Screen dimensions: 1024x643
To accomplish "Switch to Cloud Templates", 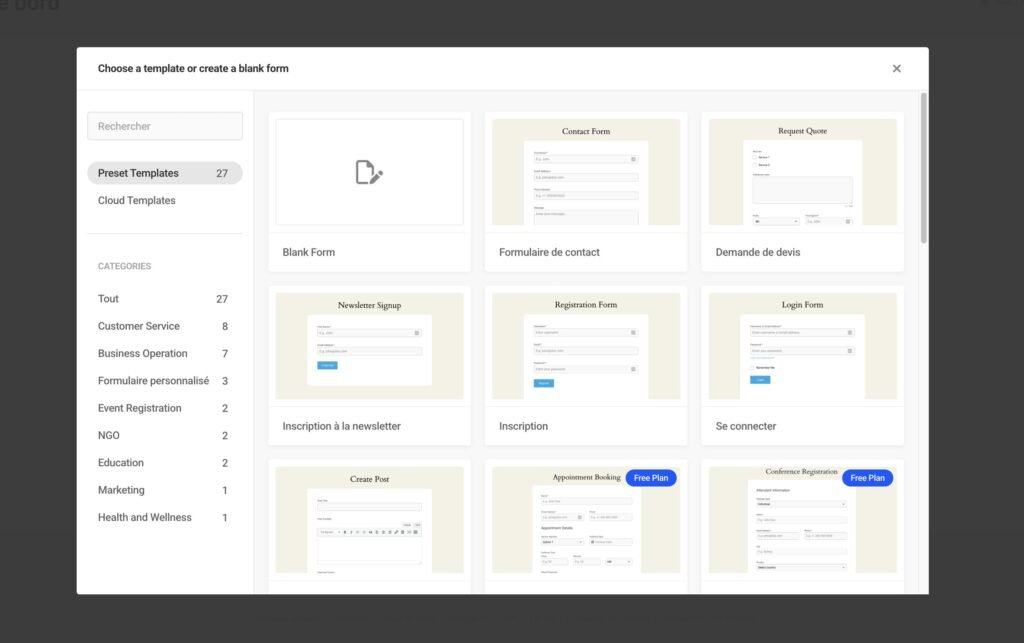I will coord(137,201).
